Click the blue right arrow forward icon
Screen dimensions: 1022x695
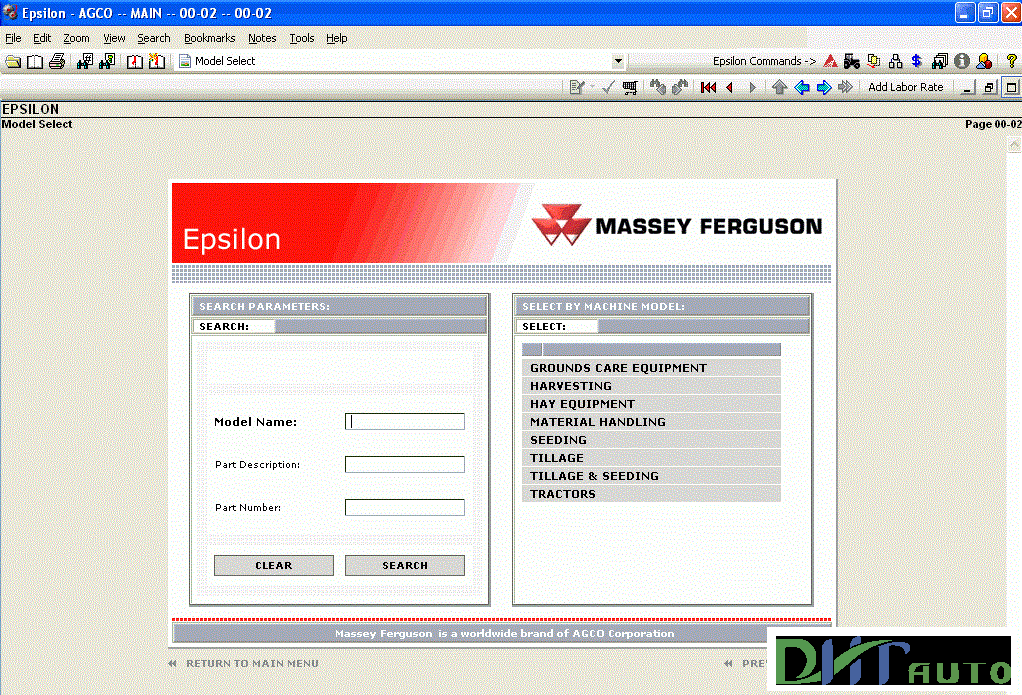tap(824, 87)
